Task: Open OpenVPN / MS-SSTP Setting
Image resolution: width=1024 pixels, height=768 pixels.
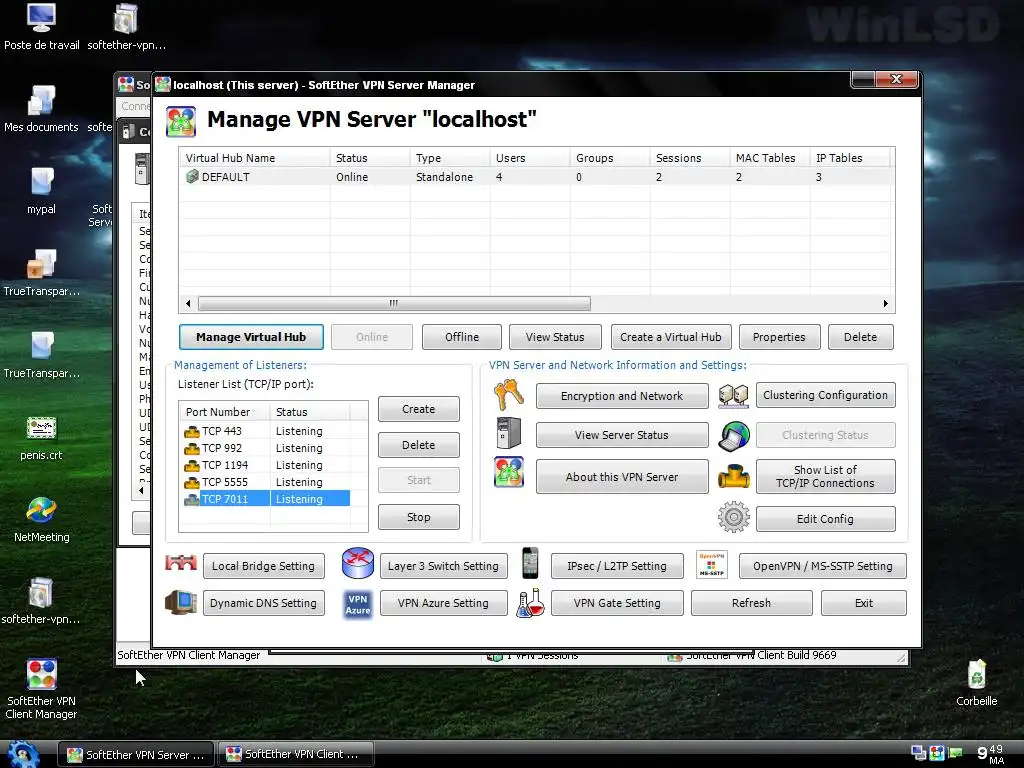Action: (x=822, y=566)
